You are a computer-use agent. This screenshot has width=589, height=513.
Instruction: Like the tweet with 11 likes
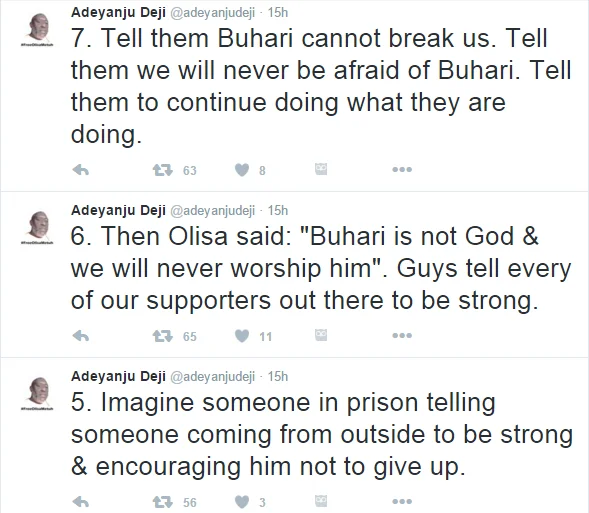(242, 336)
